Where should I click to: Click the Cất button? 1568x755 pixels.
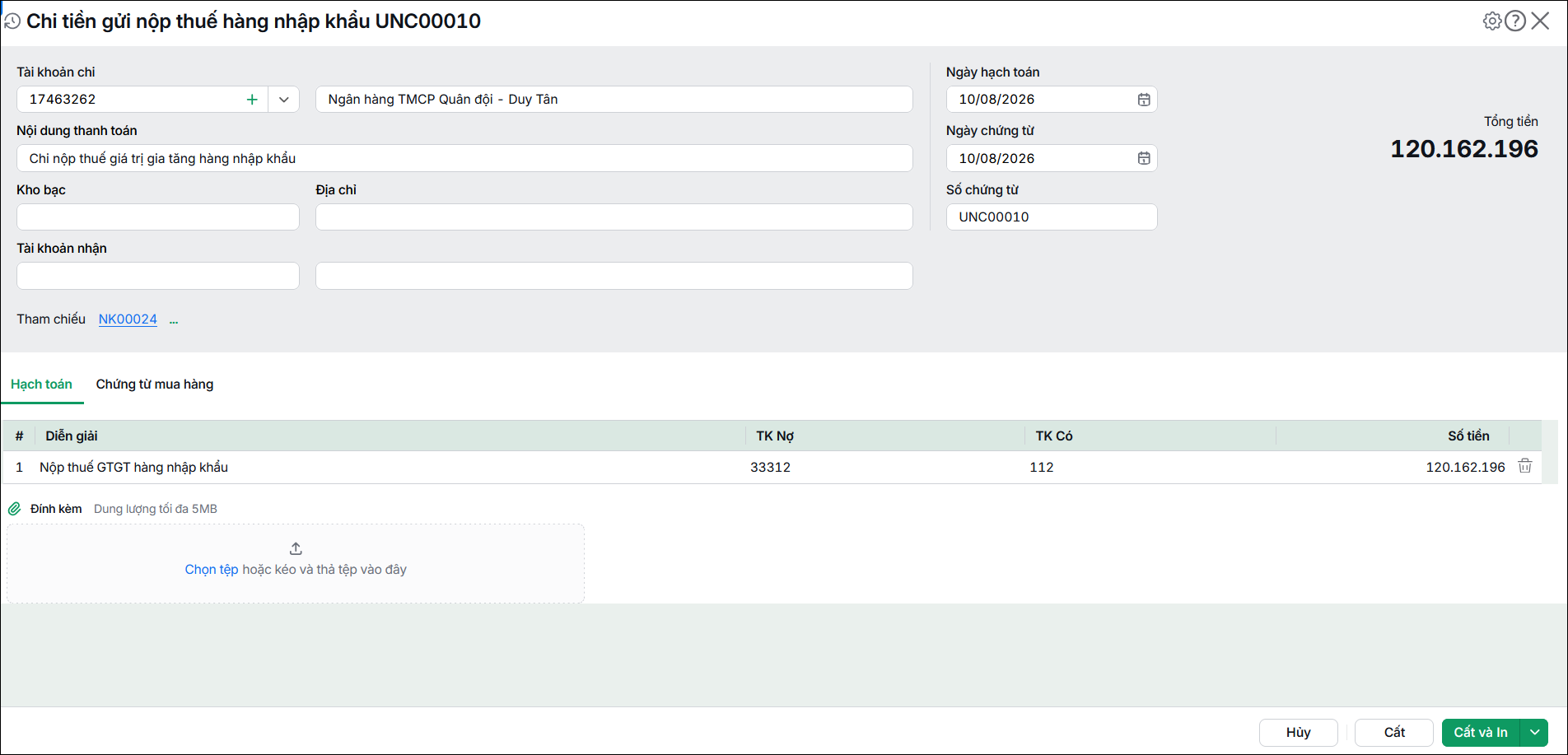coord(1394,732)
